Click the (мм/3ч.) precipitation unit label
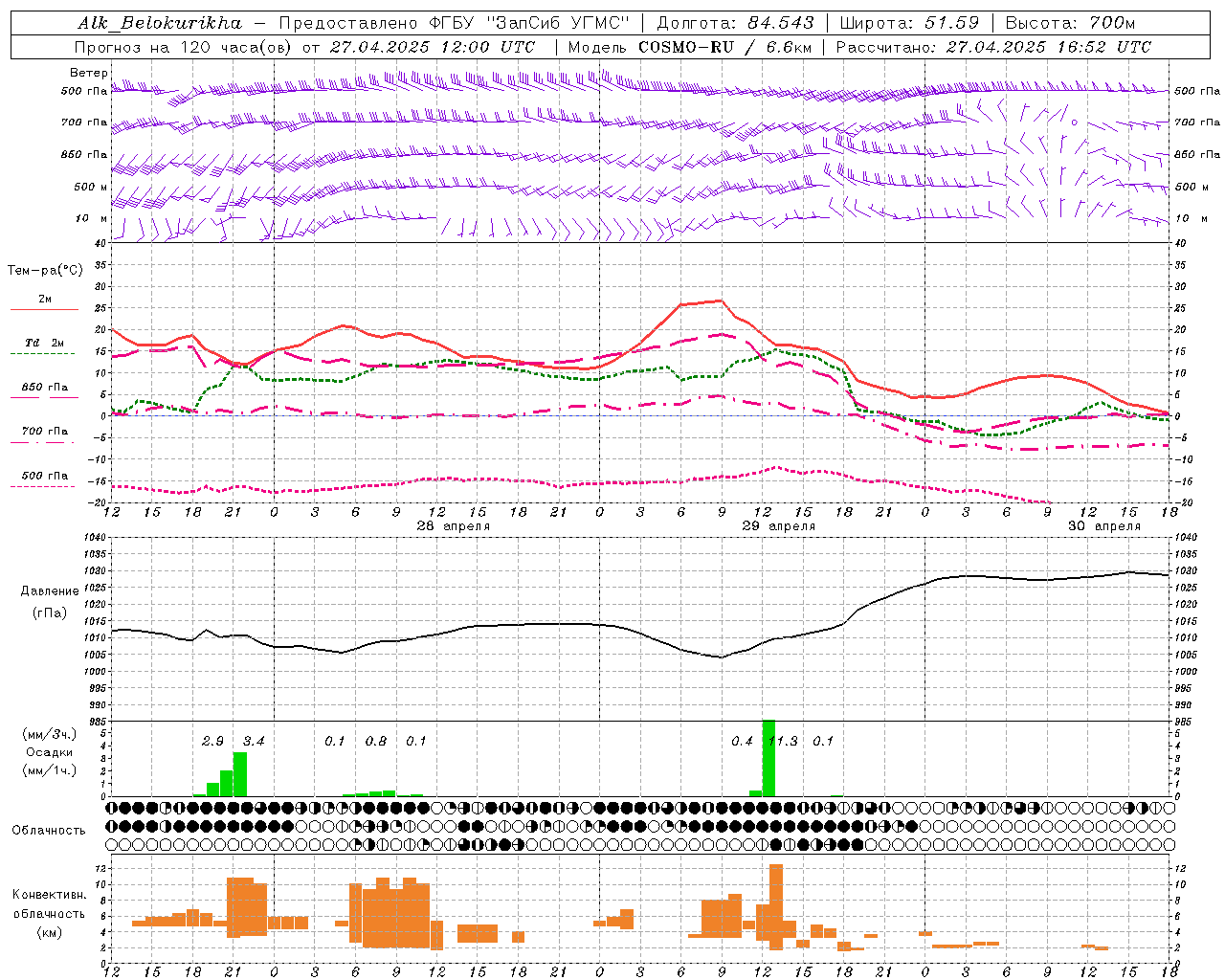 click(50, 734)
